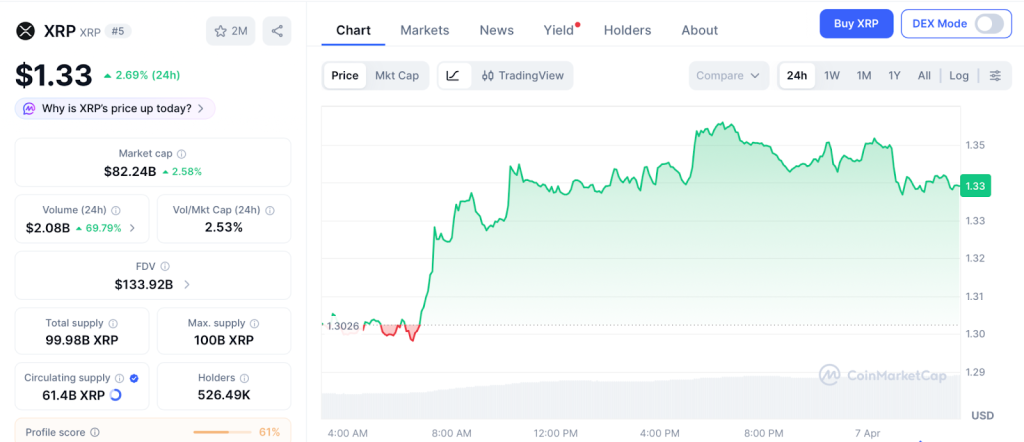The image size is (1024, 442).
Task: Click the share icon next to XRP
Action: 277,31
